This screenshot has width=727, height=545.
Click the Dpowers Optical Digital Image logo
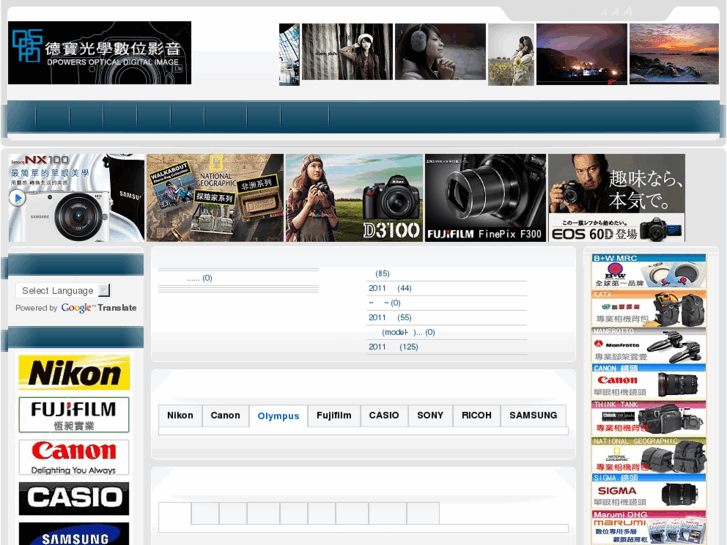pos(99,52)
